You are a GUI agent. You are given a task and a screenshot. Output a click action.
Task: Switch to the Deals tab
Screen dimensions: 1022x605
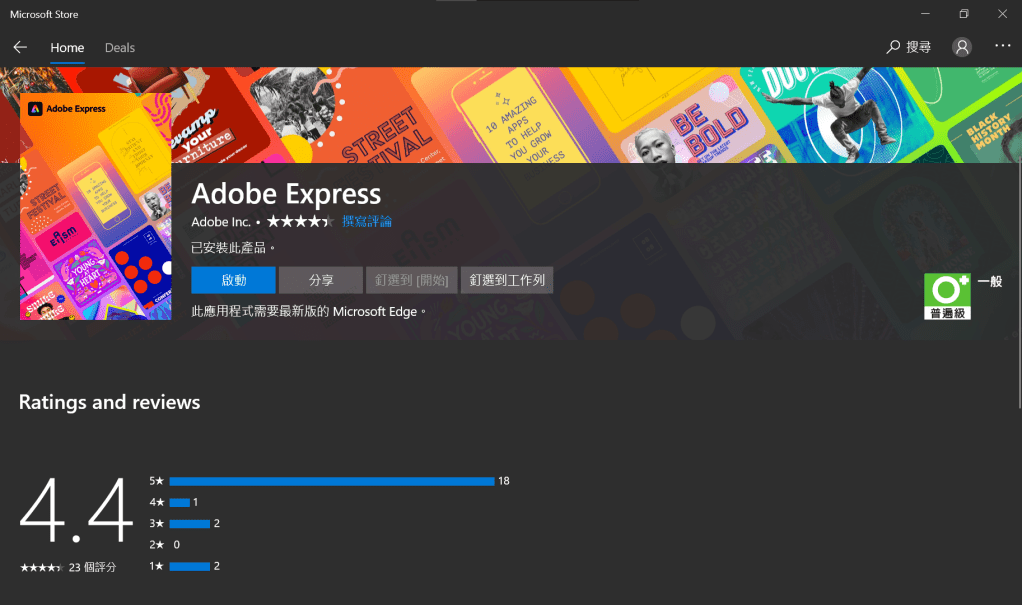tap(120, 47)
